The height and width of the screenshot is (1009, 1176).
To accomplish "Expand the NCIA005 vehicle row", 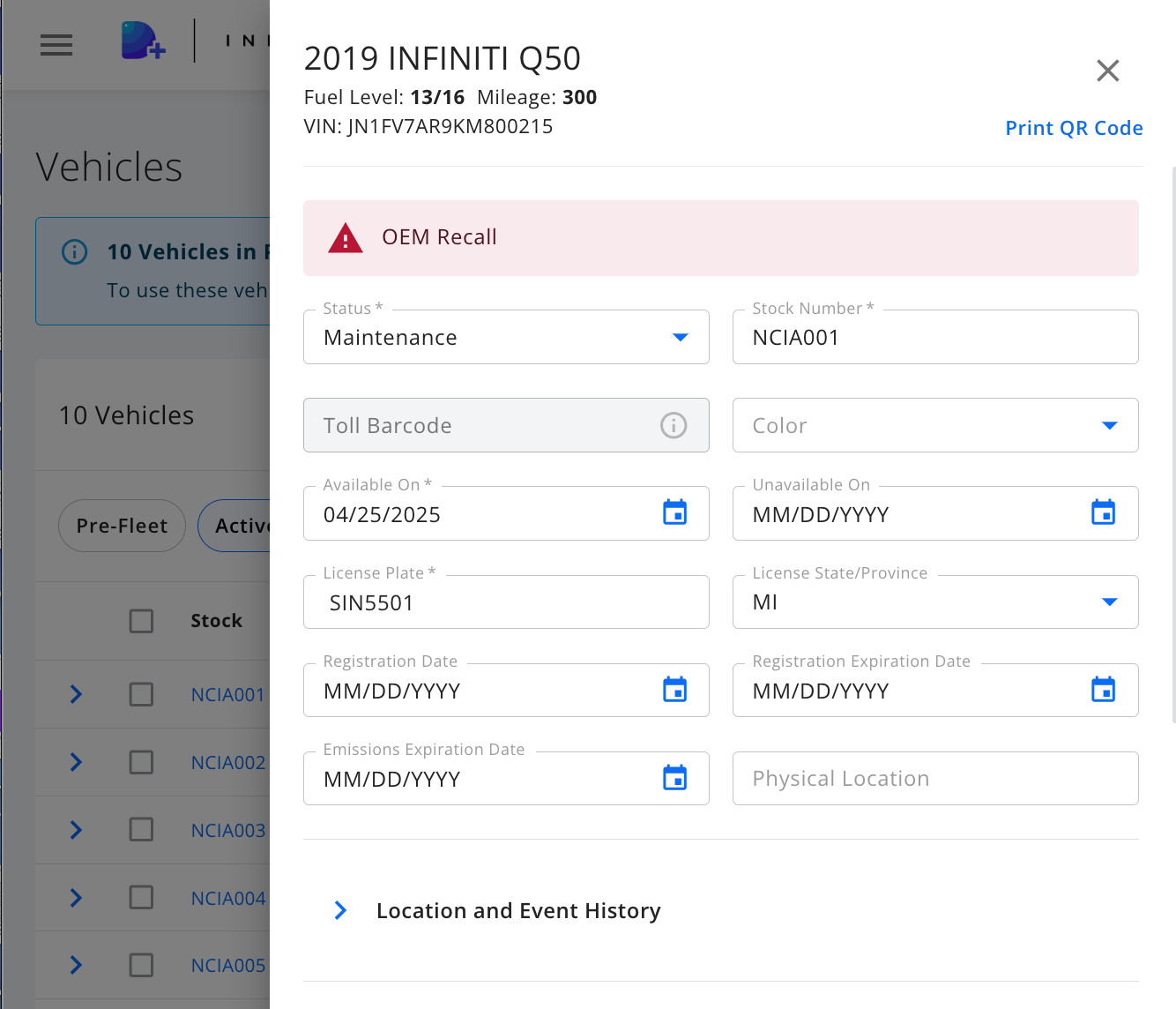I will 76,965.
